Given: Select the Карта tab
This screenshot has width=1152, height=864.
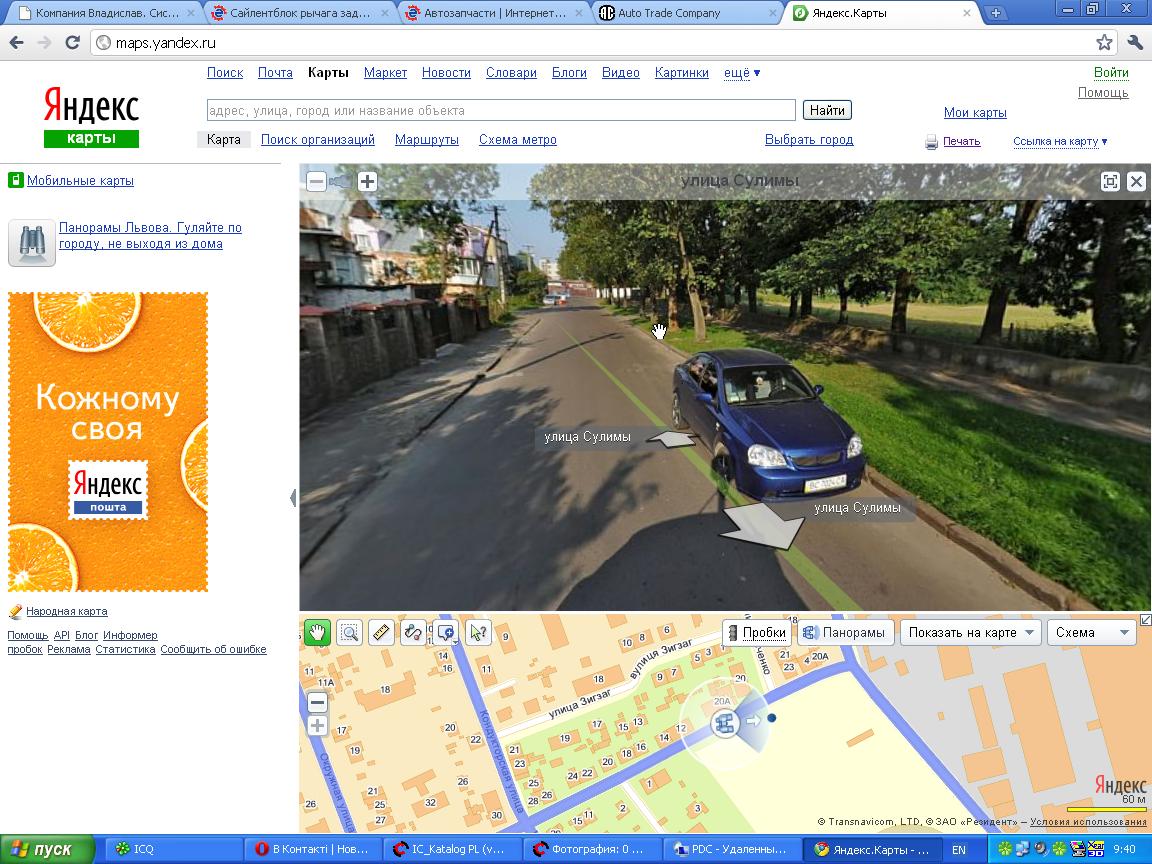Looking at the screenshot, I should pyautogui.click(x=223, y=140).
